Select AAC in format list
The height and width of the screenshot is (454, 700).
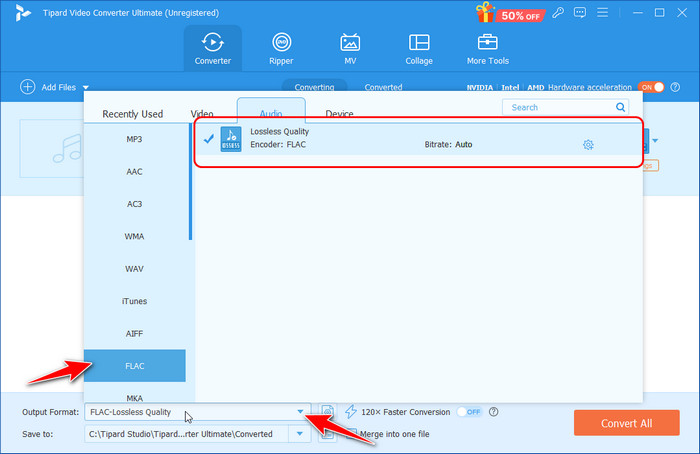click(x=134, y=171)
